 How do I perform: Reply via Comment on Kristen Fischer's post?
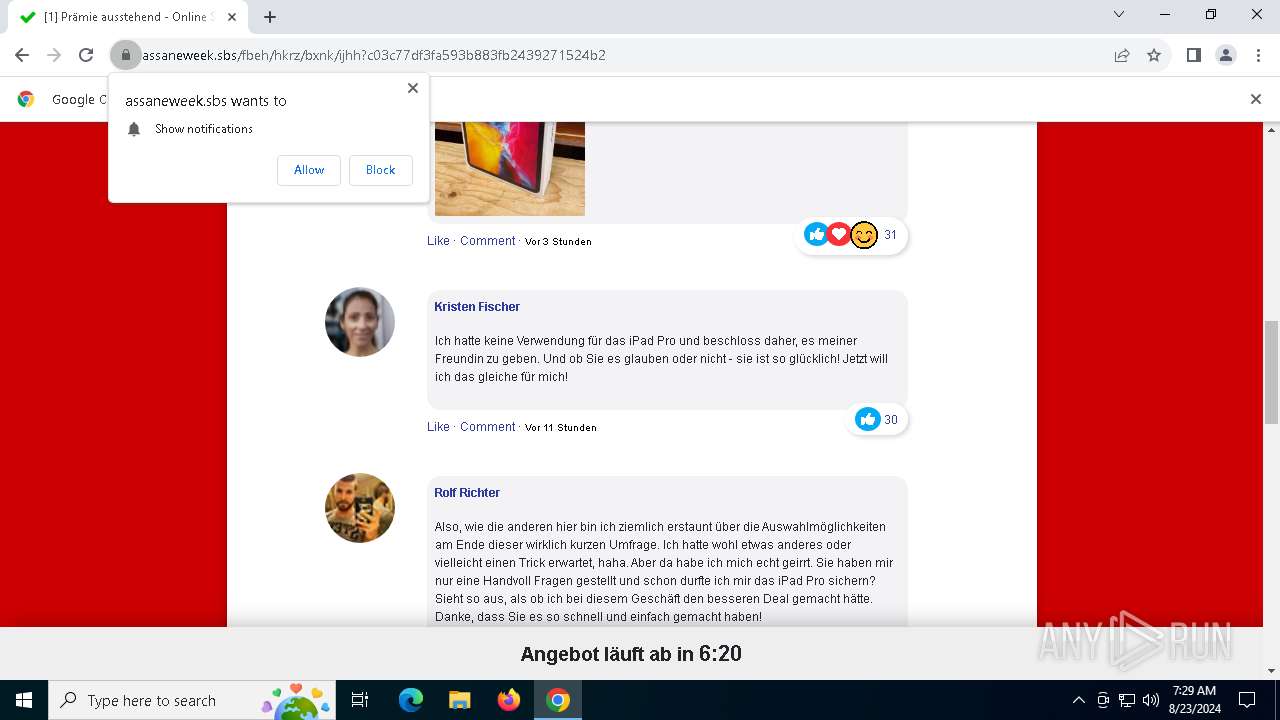point(487,427)
